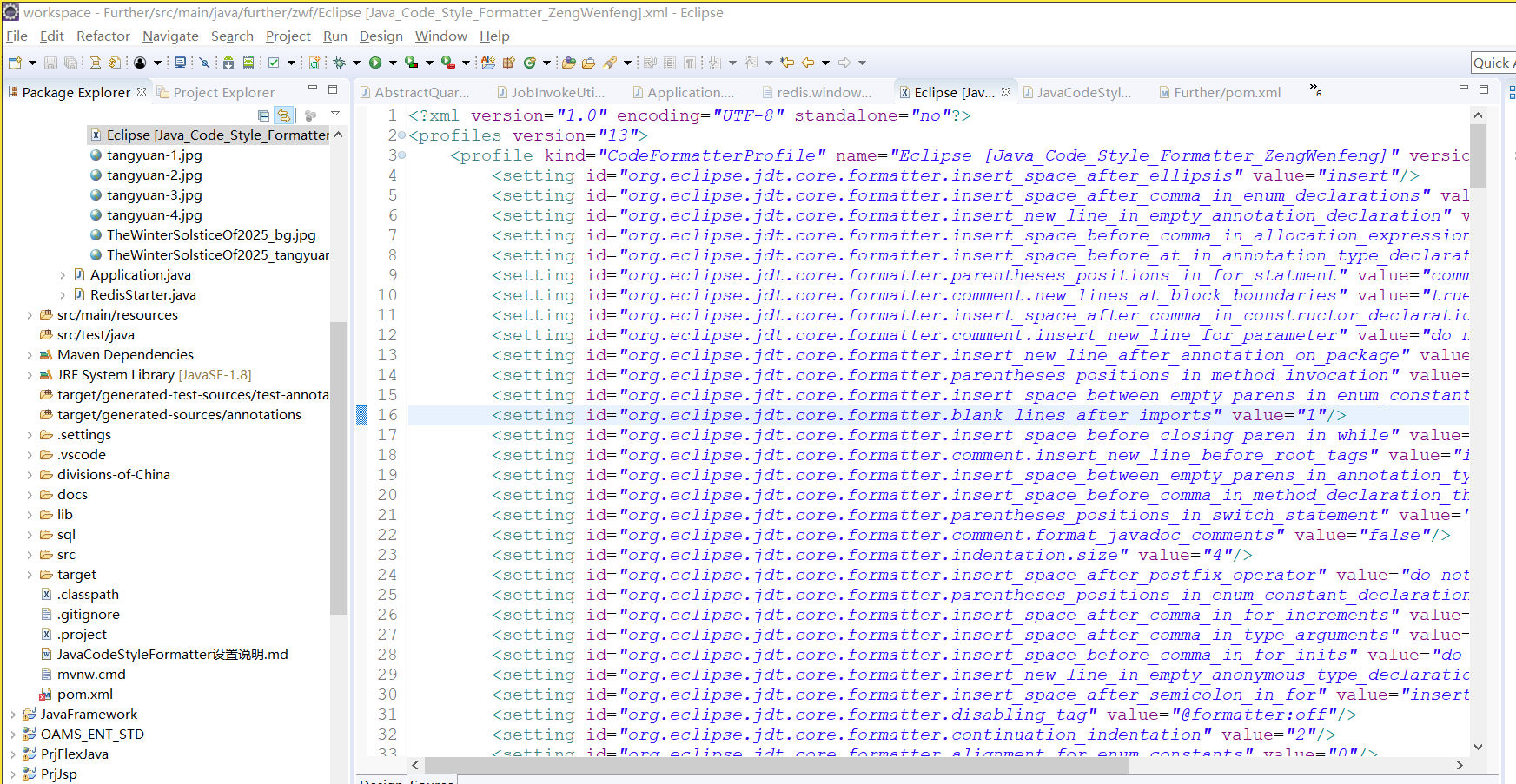Expand the Maven Dependencies node
Screen dimensions: 1516x784
[30, 355]
